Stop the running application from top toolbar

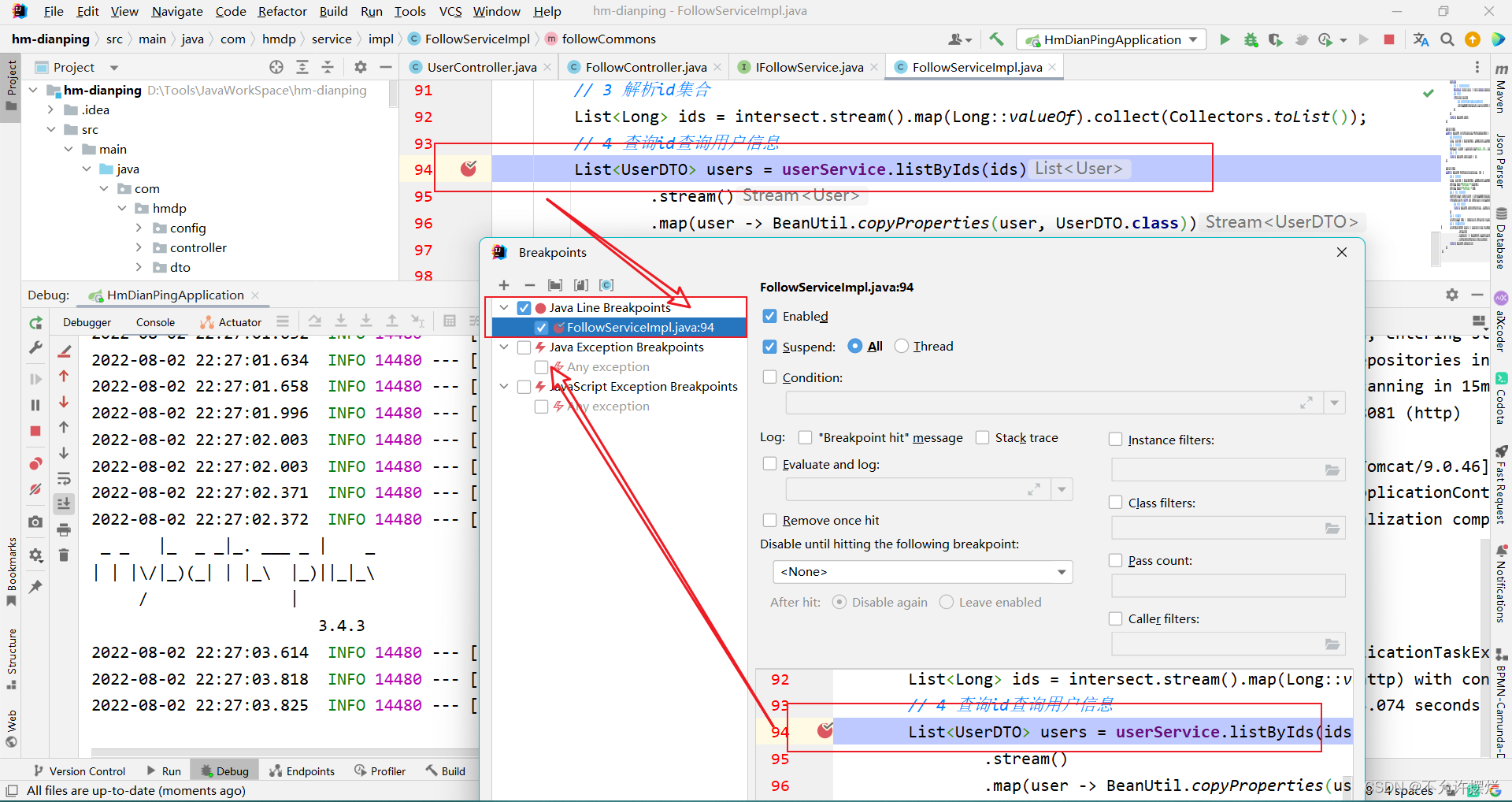coord(1389,39)
